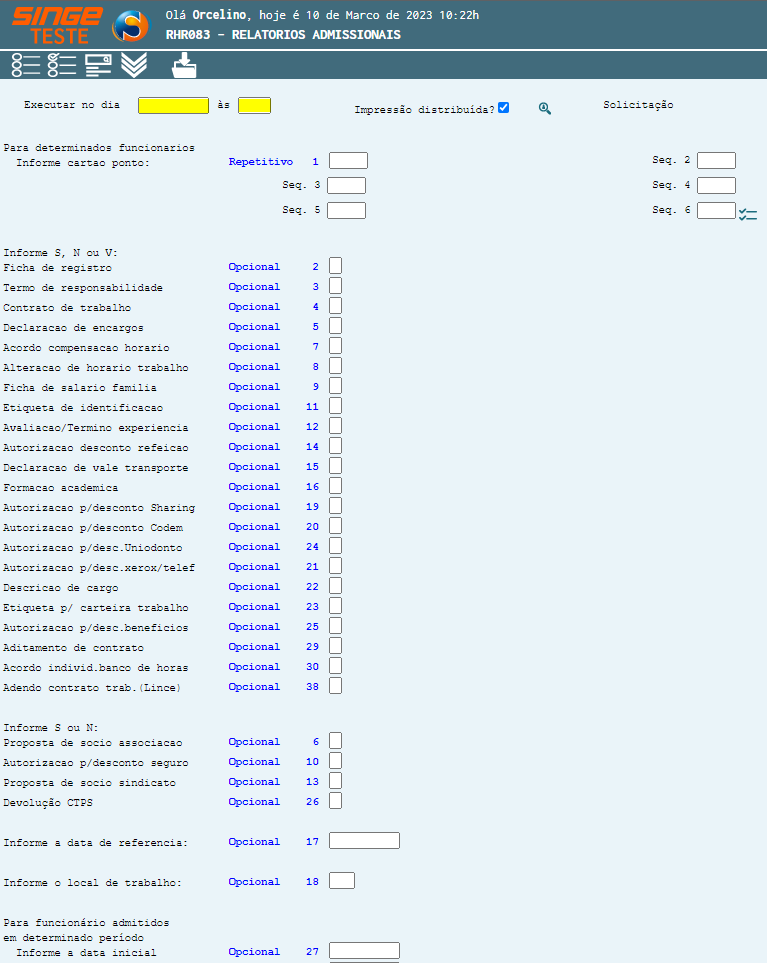767x963 pixels.
Task: Click the Ficha de registro input box
Action: coord(336,266)
